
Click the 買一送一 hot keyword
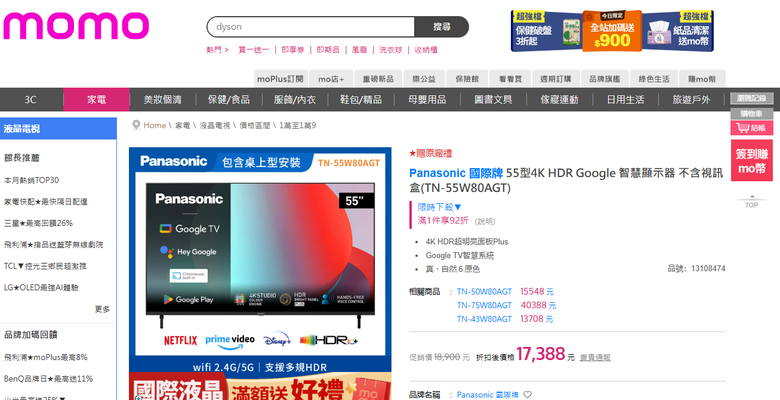tap(253, 50)
